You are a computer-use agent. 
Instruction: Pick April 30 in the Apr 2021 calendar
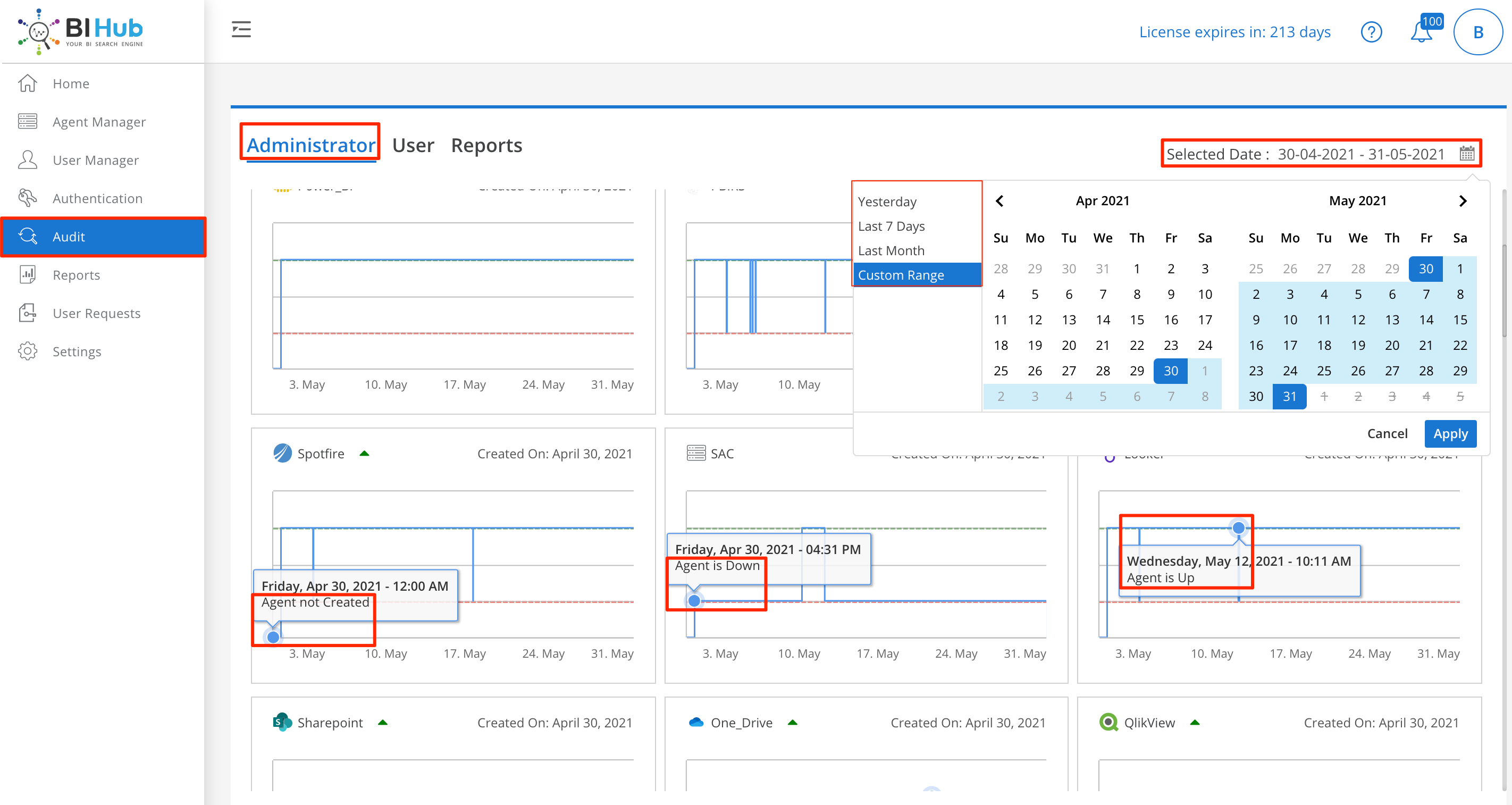(x=1170, y=371)
